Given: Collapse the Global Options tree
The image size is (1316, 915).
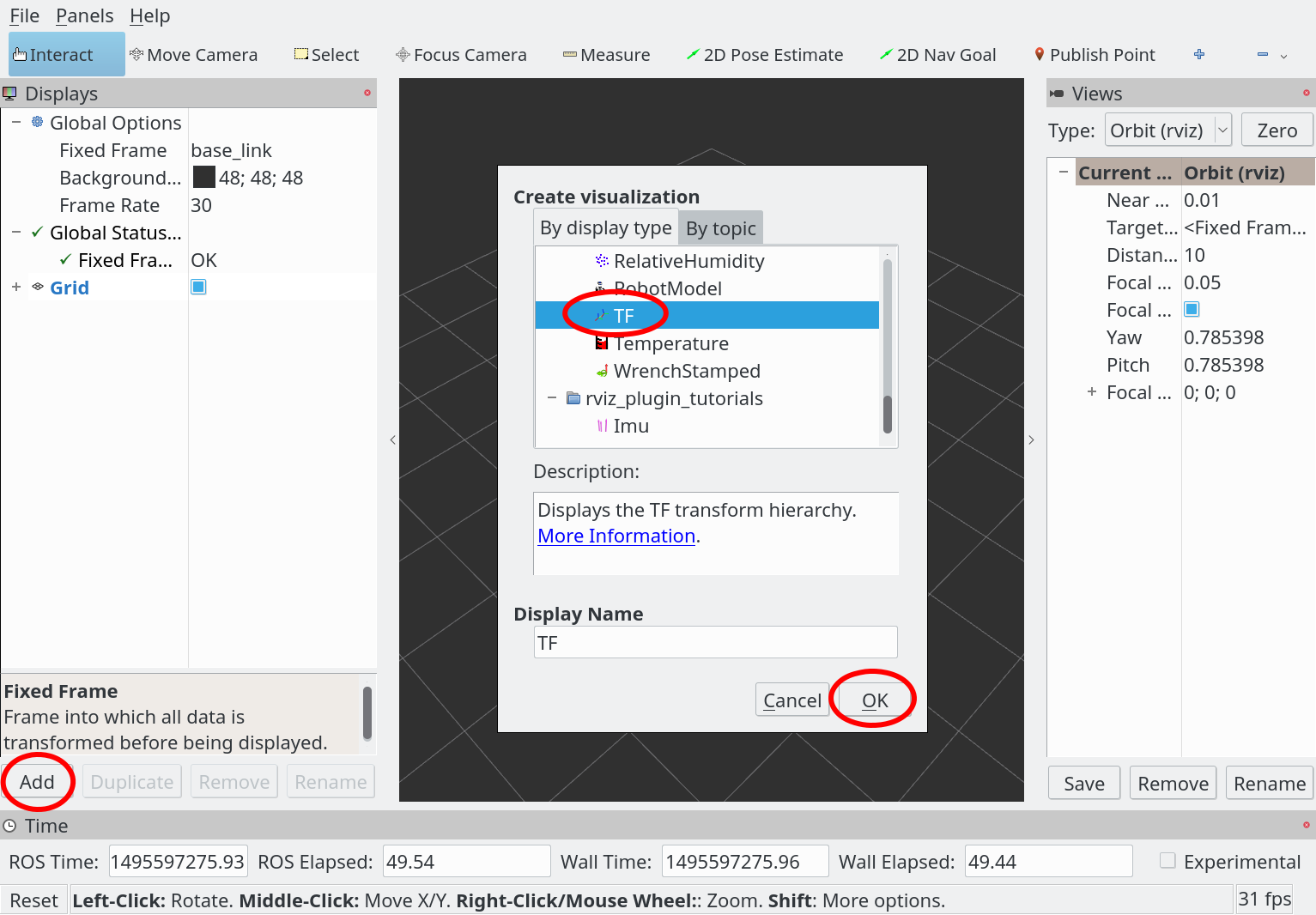Looking at the screenshot, I should [16, 122].
